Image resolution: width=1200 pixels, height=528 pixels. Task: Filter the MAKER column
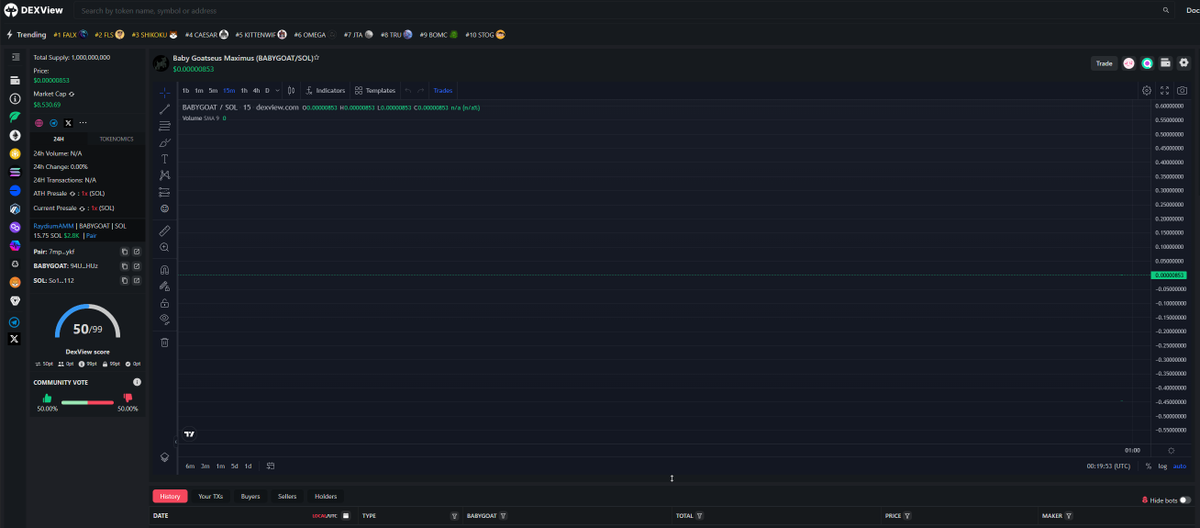point(1069,516)
